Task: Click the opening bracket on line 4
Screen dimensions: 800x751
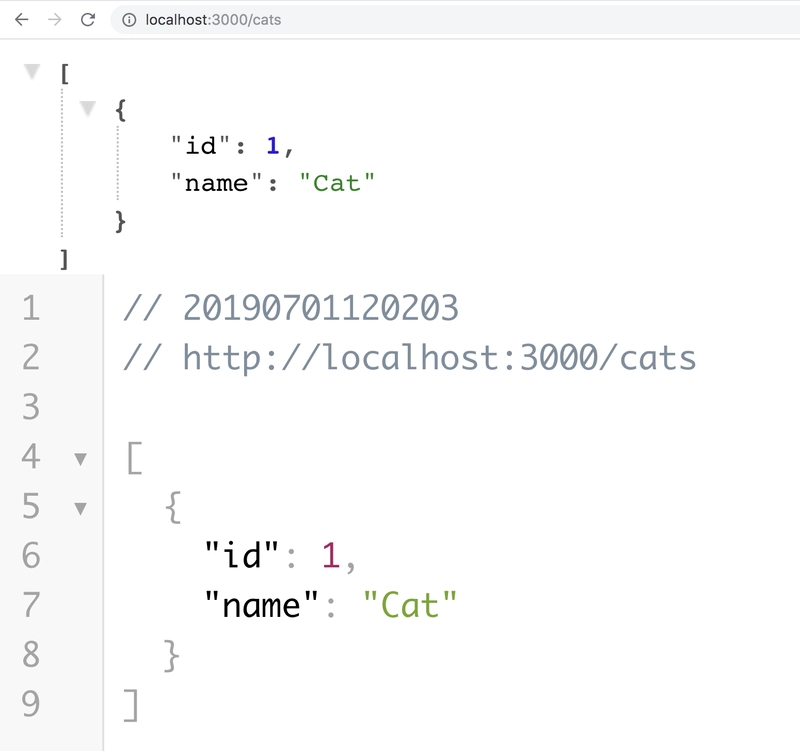Action: pos(134,458)
